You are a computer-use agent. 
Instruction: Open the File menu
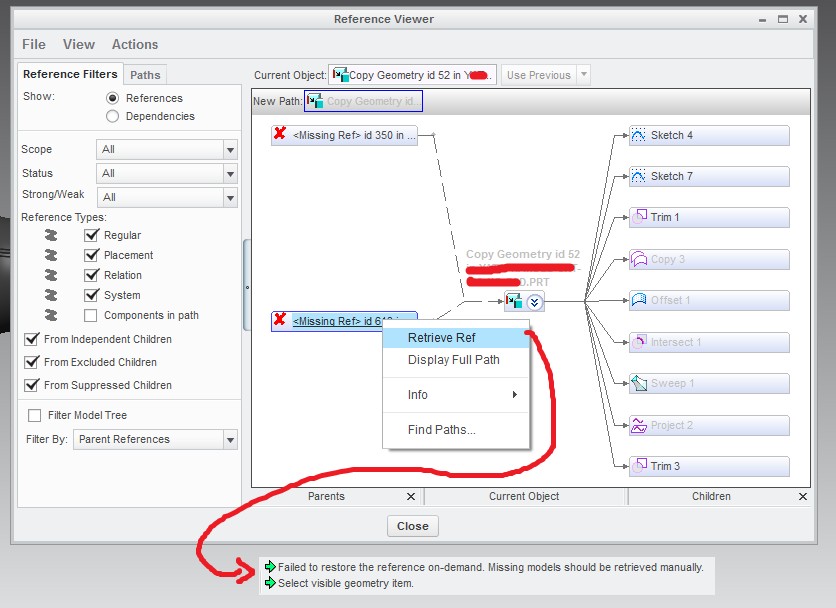[x=34, y=44]
